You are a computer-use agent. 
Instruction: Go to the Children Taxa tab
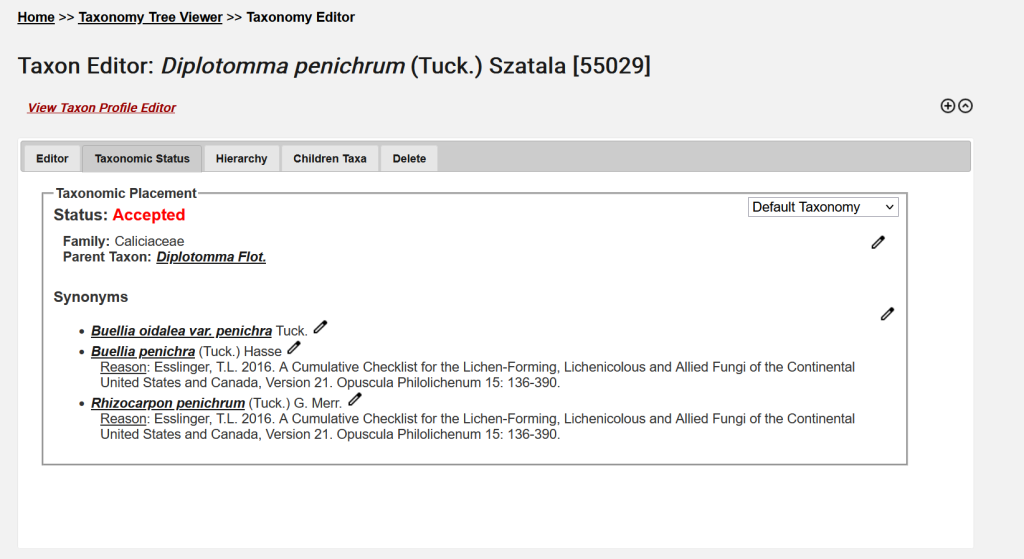[x=330, y=158]
